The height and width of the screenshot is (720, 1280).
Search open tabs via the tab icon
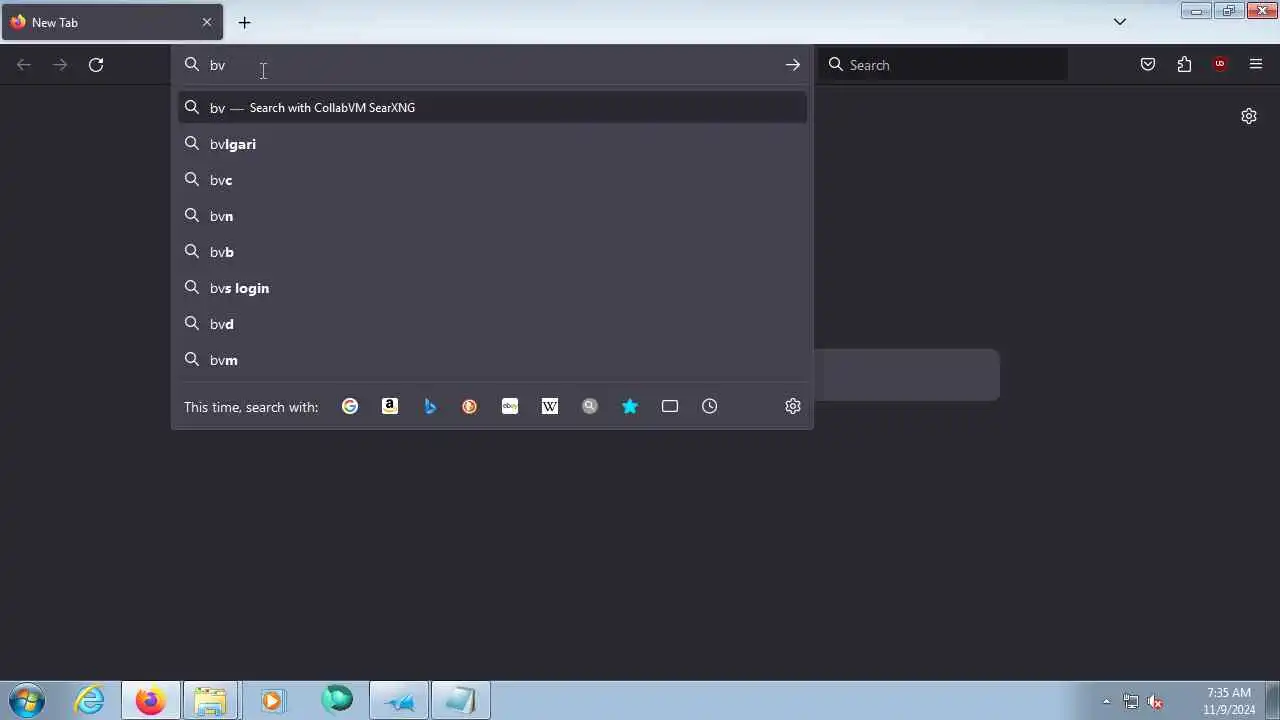[670, 406]
